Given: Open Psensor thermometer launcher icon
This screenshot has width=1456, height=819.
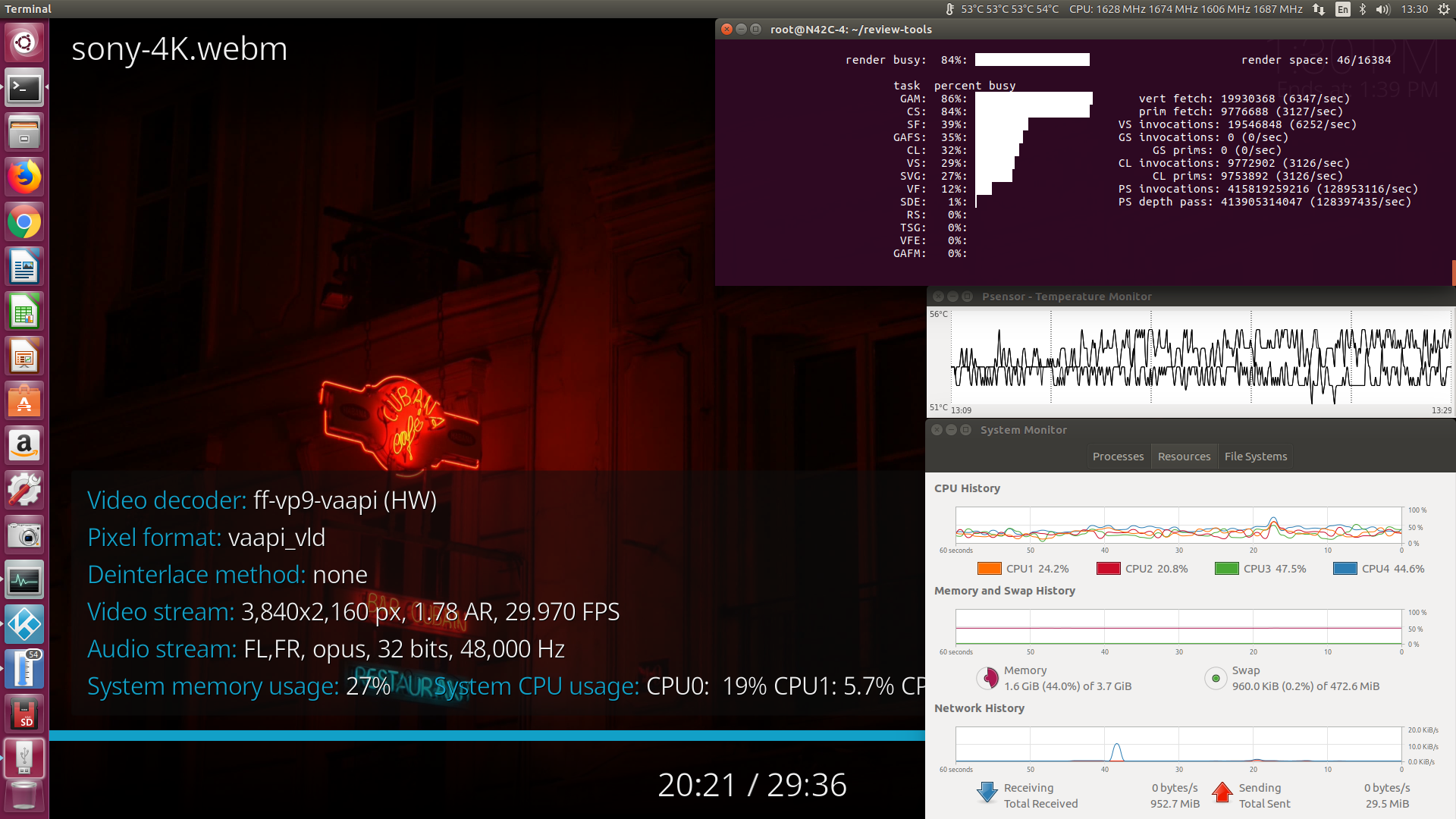Looking at the screenshot, I should click(x=24, y=669).
